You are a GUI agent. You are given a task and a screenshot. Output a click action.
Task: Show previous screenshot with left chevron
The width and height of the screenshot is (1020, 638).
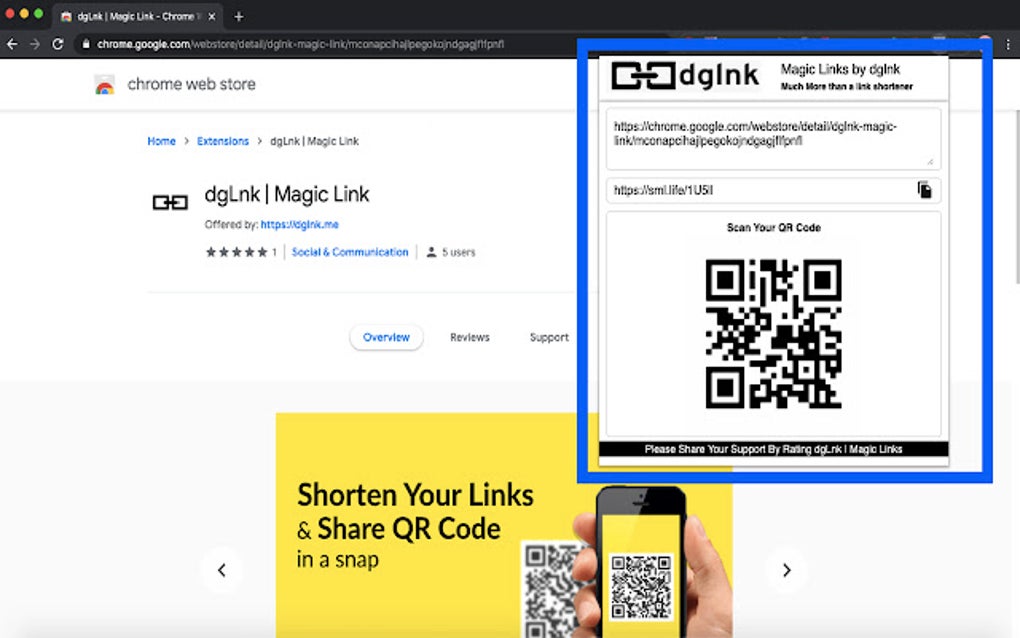pyautogui.click(x=222, y=570)
